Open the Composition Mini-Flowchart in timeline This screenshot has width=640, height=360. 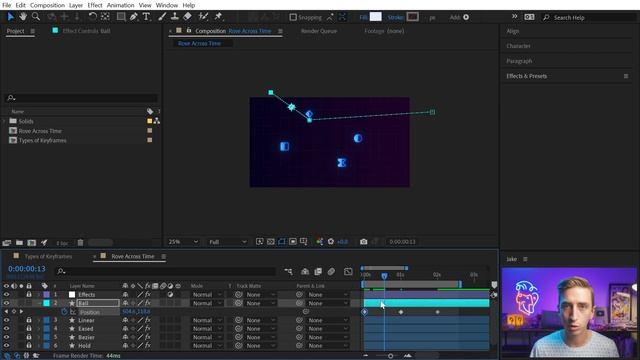tap(289, 271)
